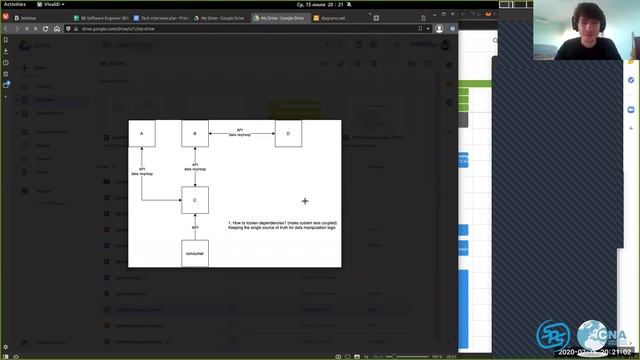Screen dimensions: 640x360
Task: Open the Tasks check icon in background window
Action: click(x=631, y=80)
